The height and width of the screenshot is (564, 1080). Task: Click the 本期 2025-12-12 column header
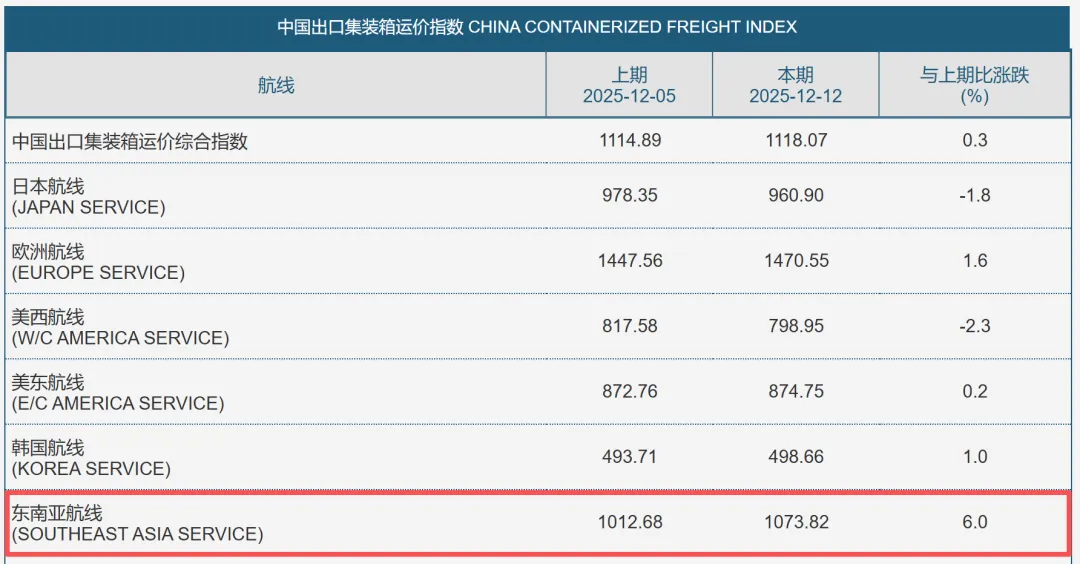(x=795, y=85)
